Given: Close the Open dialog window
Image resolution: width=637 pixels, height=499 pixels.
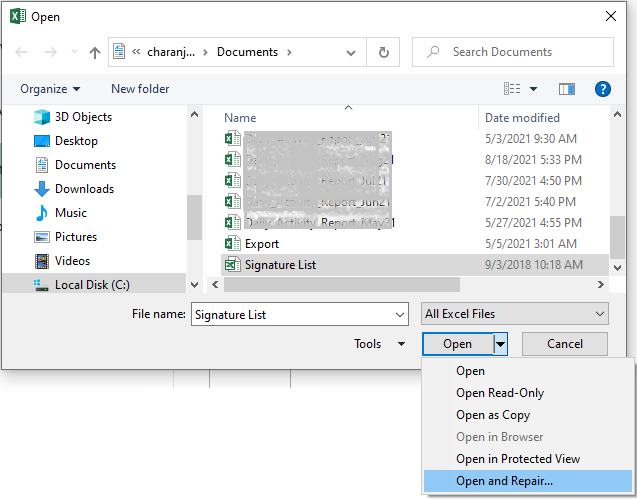Looking at the screenshot, I should pyautogui.click(x=611, y=16).
